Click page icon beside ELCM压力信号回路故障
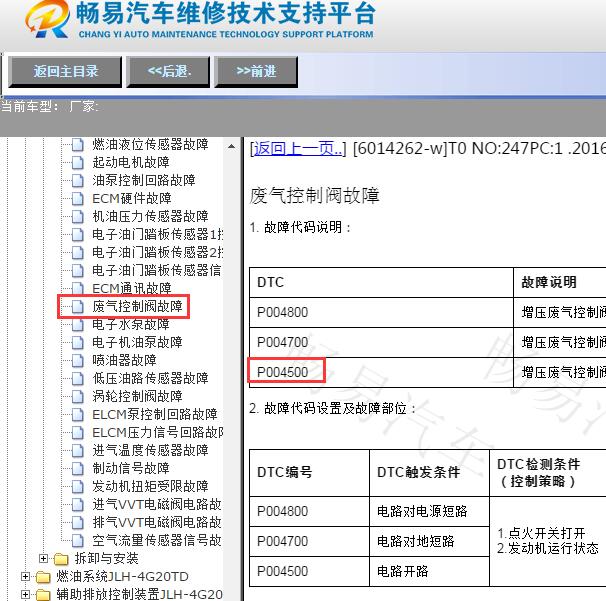Viewport: 606px width, 601px height. (78, 432)
